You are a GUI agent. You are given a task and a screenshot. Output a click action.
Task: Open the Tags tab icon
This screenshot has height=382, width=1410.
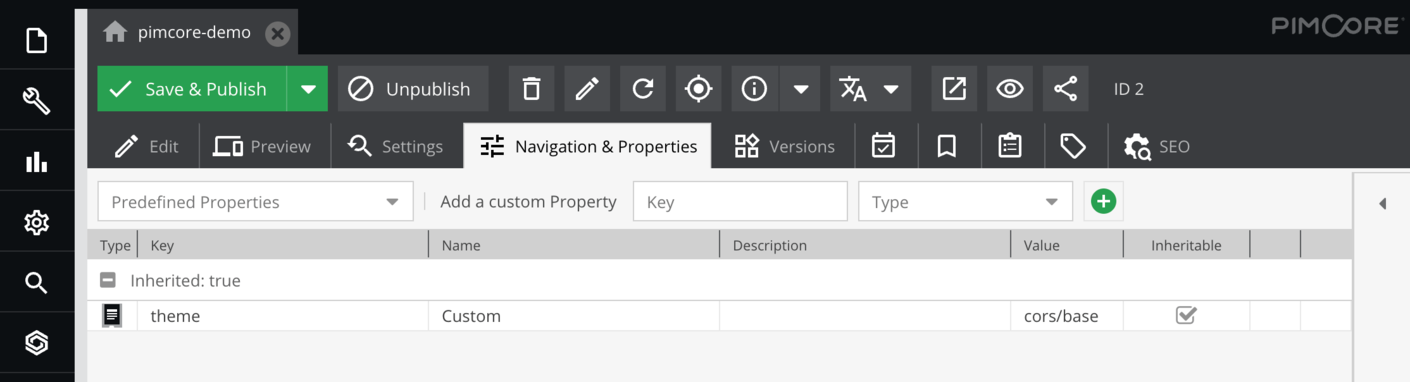tap(1073, 146)
